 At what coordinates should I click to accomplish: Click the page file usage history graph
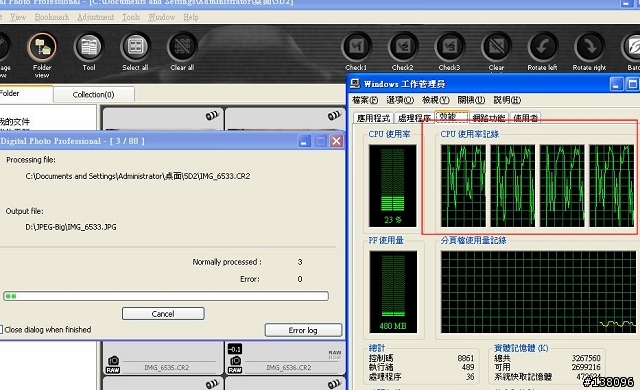[x=538, y=292]
